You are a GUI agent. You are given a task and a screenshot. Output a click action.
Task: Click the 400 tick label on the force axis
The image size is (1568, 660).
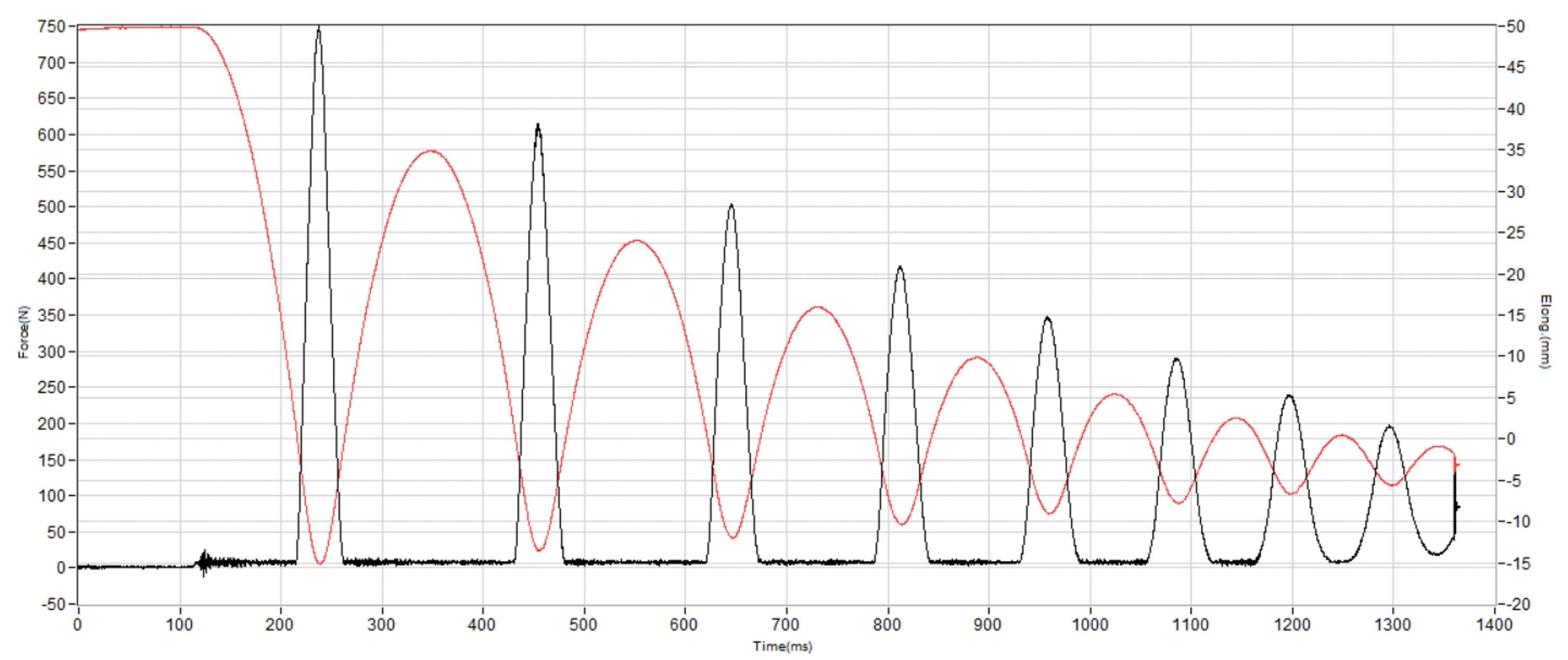(51, 279)
